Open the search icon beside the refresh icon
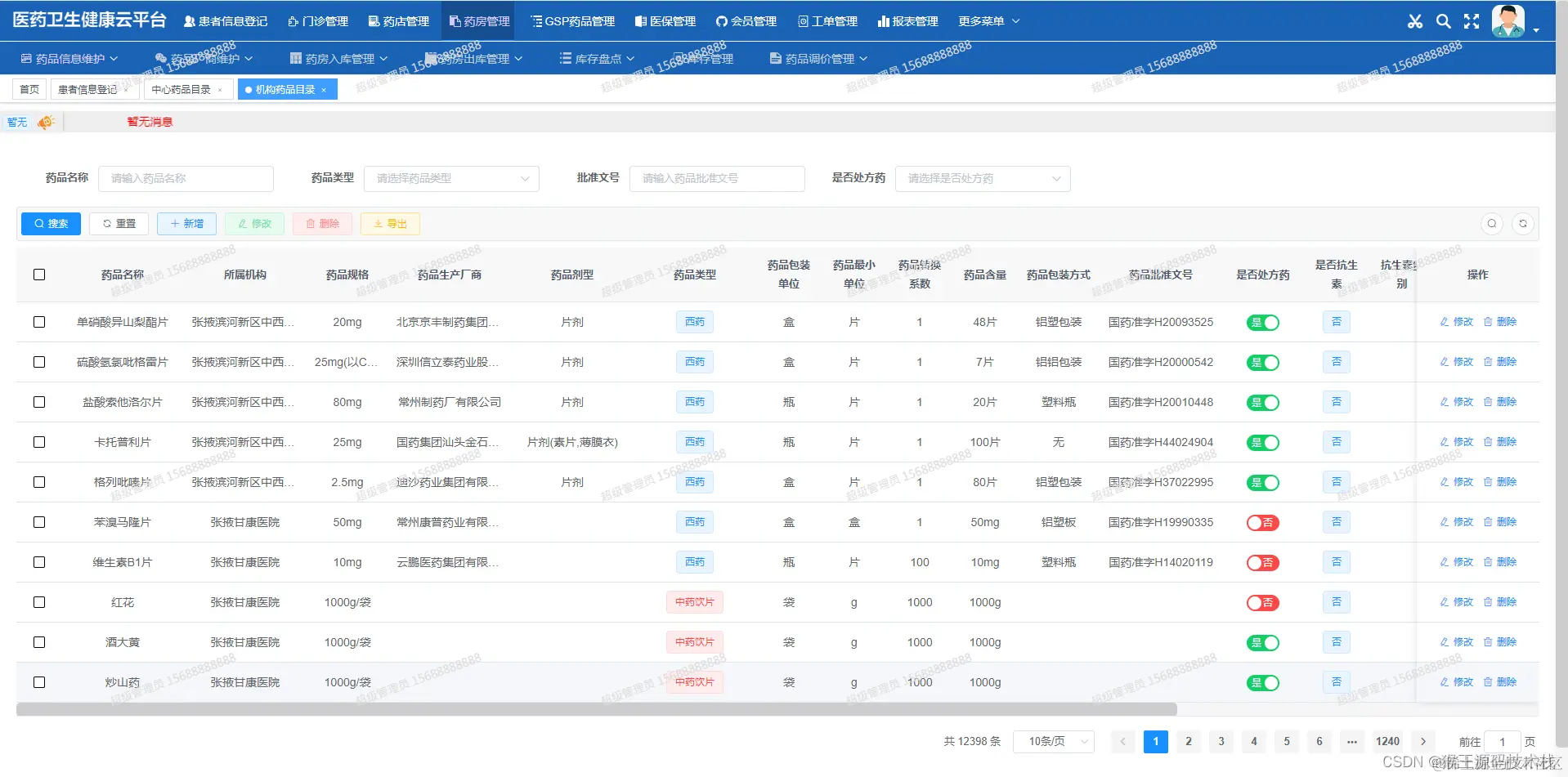1568x777 pixels. pyautogui.click(x=1491, y=223)
